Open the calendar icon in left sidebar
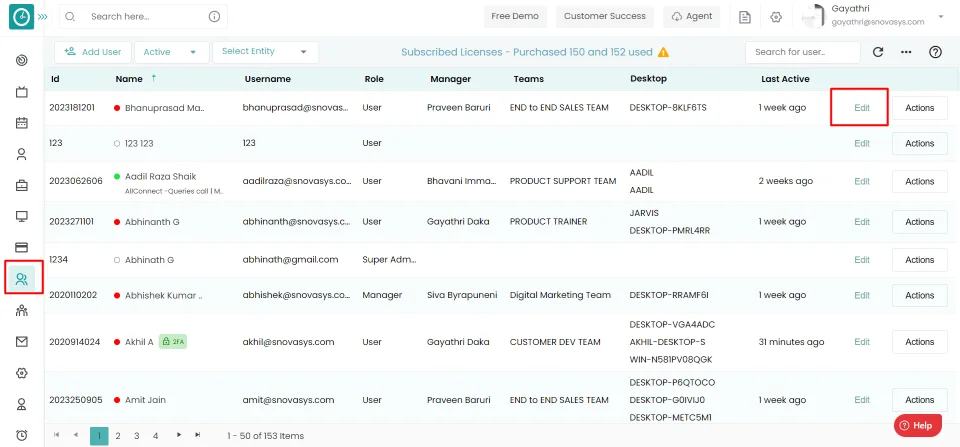960x447 pixels. [21, 123]
